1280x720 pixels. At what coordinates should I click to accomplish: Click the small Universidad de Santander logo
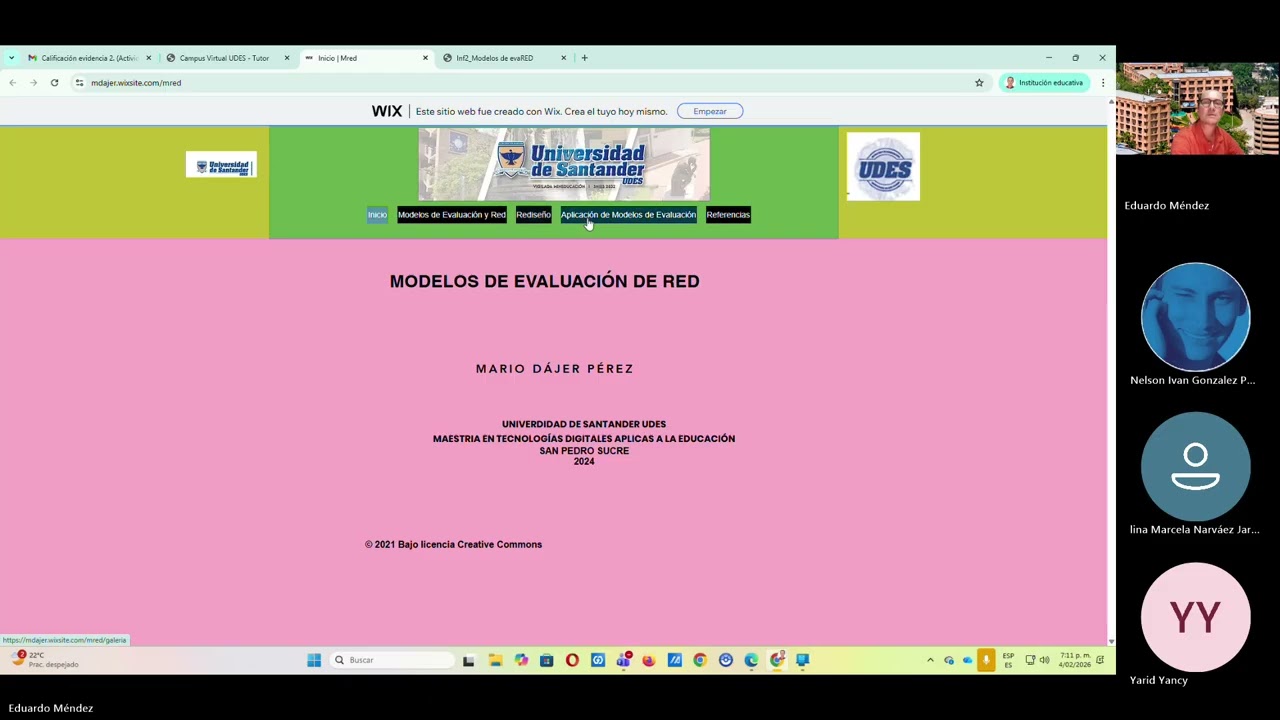click(221, 166)
